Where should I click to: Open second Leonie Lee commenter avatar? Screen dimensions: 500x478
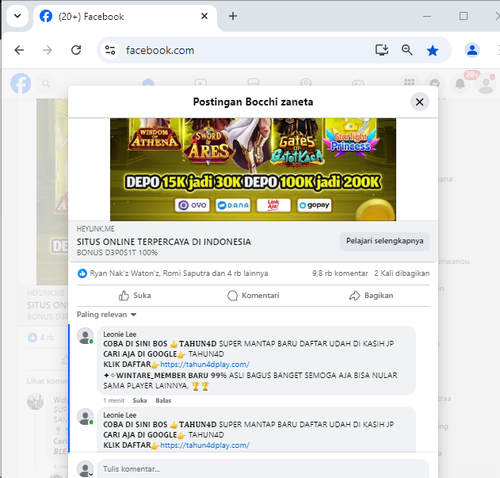tap(85, 417)
